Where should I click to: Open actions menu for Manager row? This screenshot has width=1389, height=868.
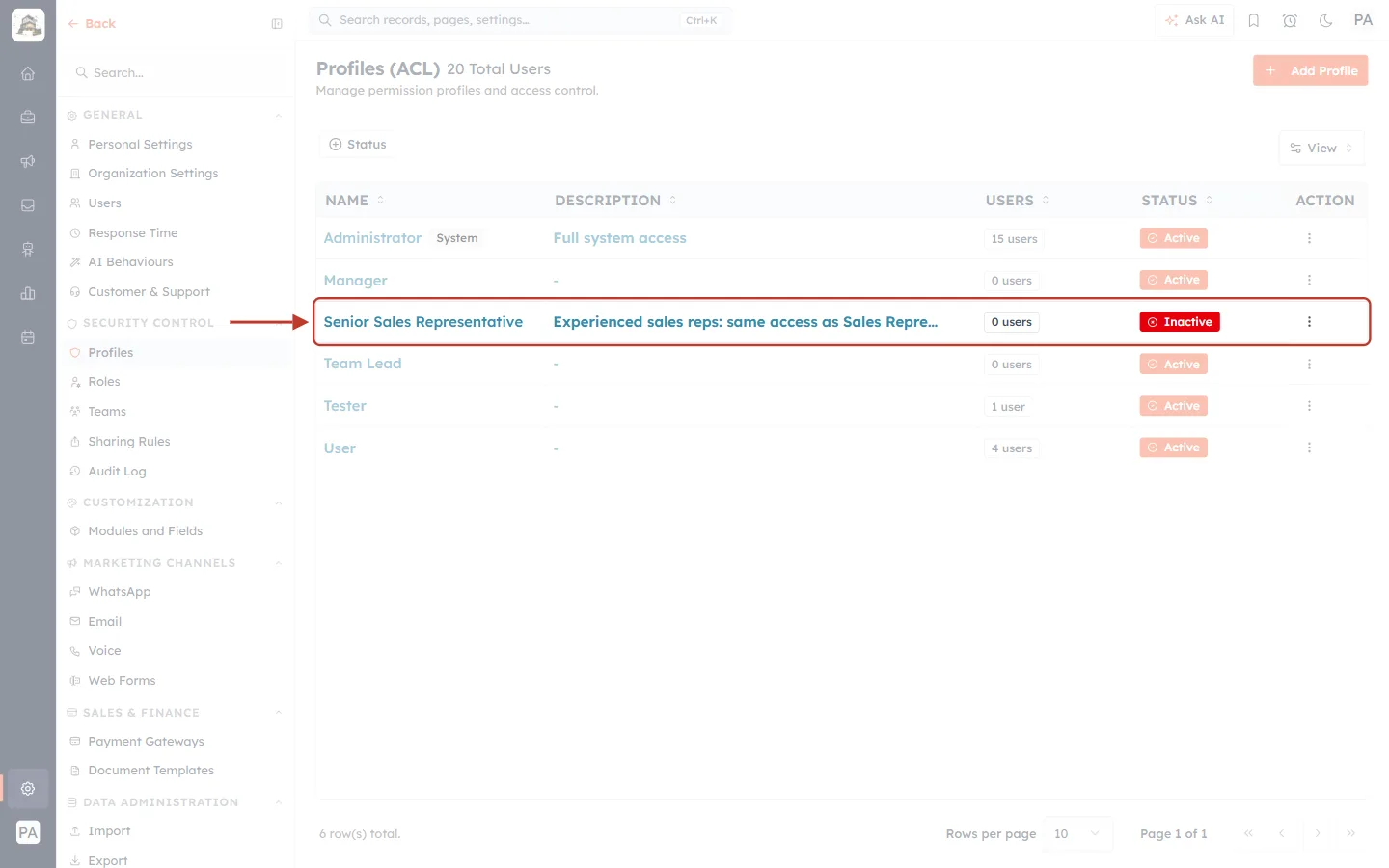point(1309,280)
